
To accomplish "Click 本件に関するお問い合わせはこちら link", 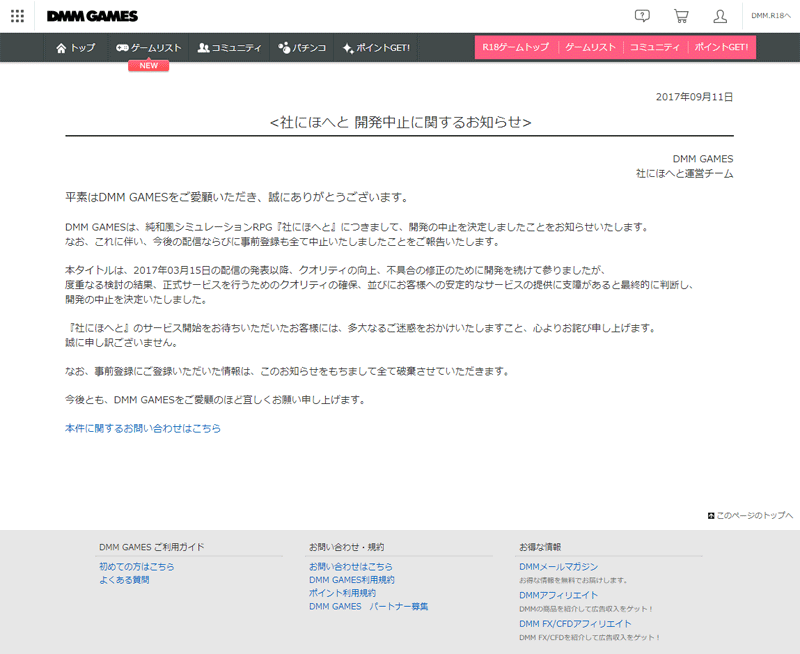I will click(143, 429).
